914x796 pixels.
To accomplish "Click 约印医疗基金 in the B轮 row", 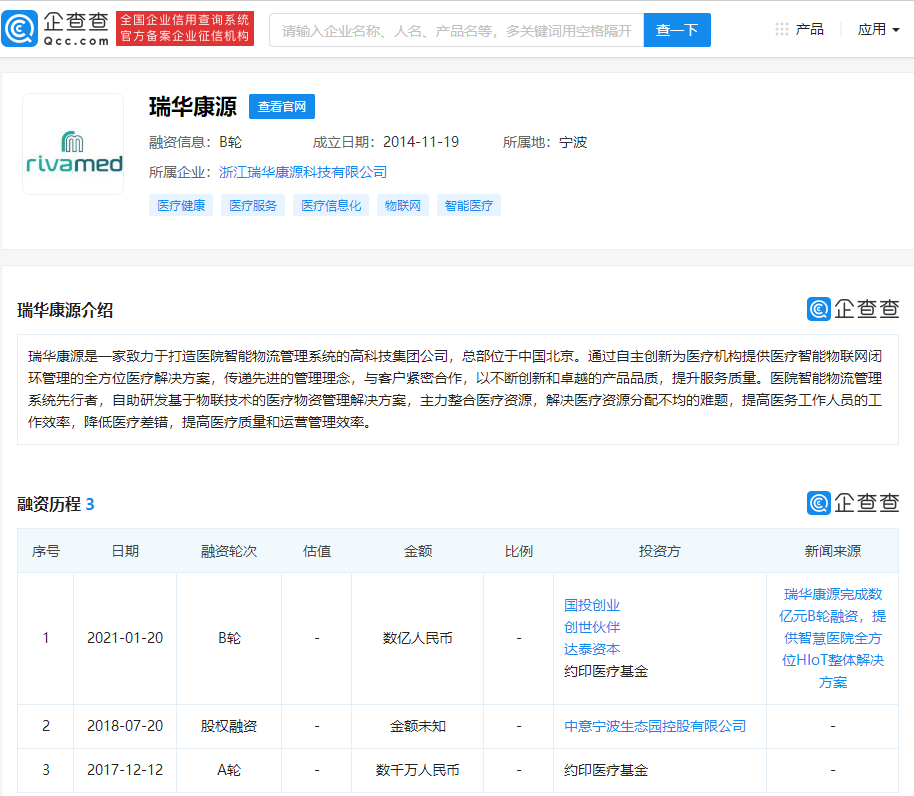I will tap(606, 672).
